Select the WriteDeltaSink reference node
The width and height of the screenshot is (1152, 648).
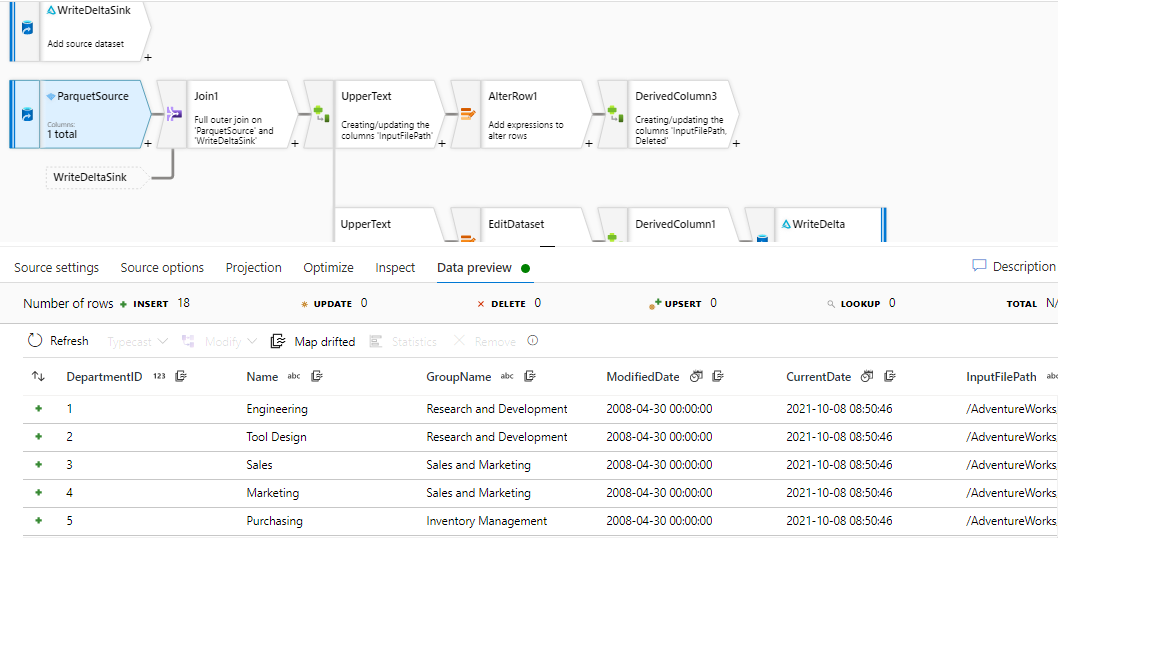pos(97,178)
